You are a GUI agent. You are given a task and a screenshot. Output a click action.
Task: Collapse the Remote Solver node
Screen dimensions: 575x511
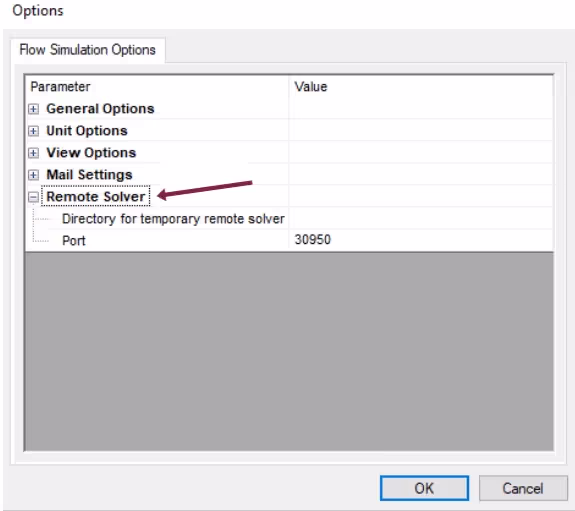[33, 197]
